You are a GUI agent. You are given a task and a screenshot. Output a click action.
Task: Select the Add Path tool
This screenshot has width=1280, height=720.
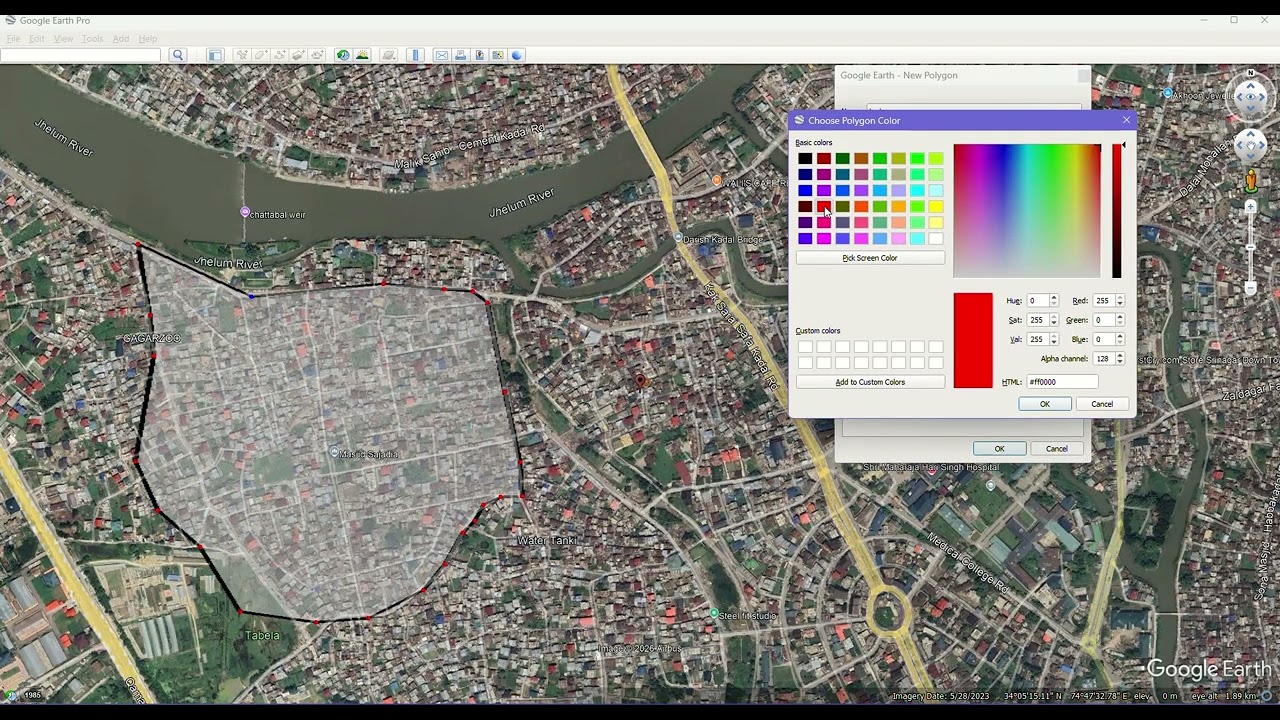click(x=280, y=55)
